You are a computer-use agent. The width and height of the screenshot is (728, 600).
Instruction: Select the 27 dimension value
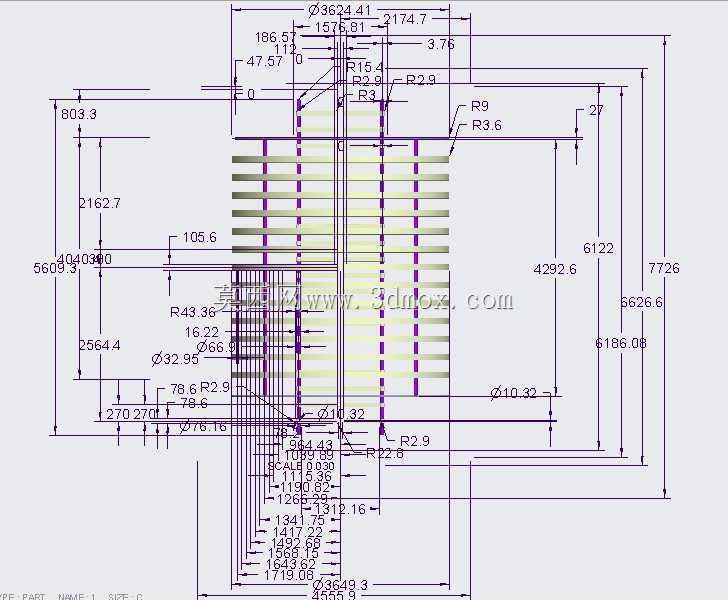click(596, 111)
